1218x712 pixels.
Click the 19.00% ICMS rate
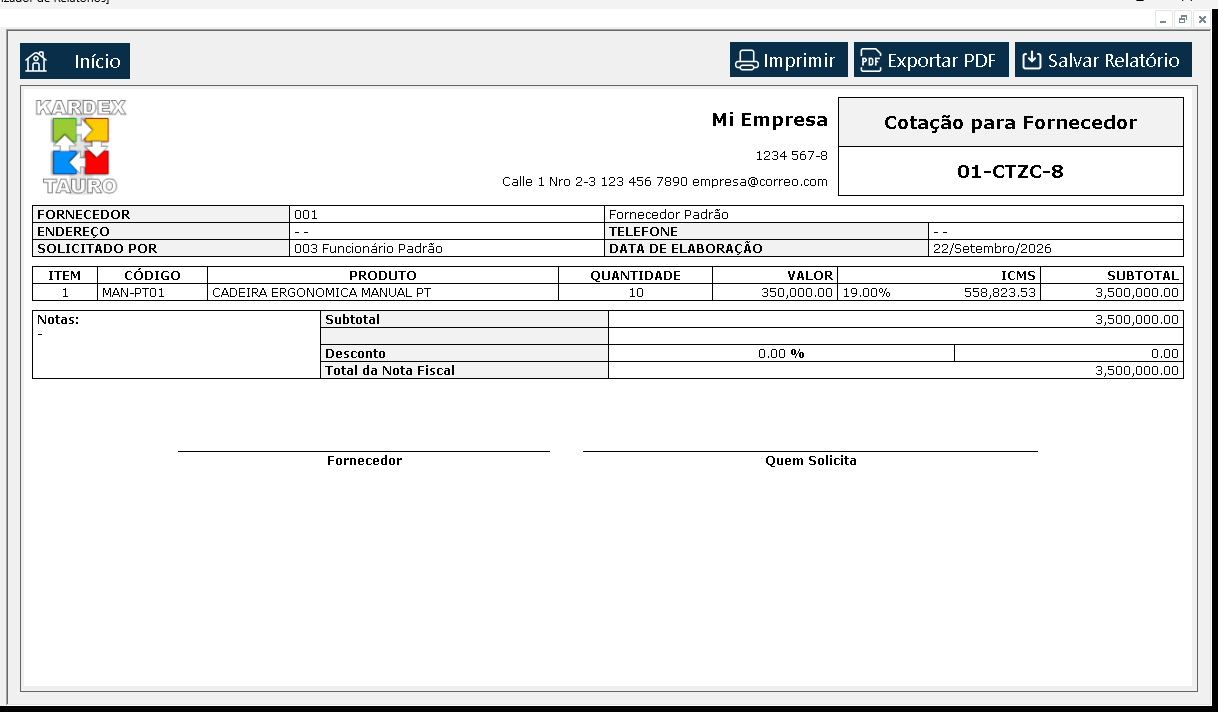[866, 293]
